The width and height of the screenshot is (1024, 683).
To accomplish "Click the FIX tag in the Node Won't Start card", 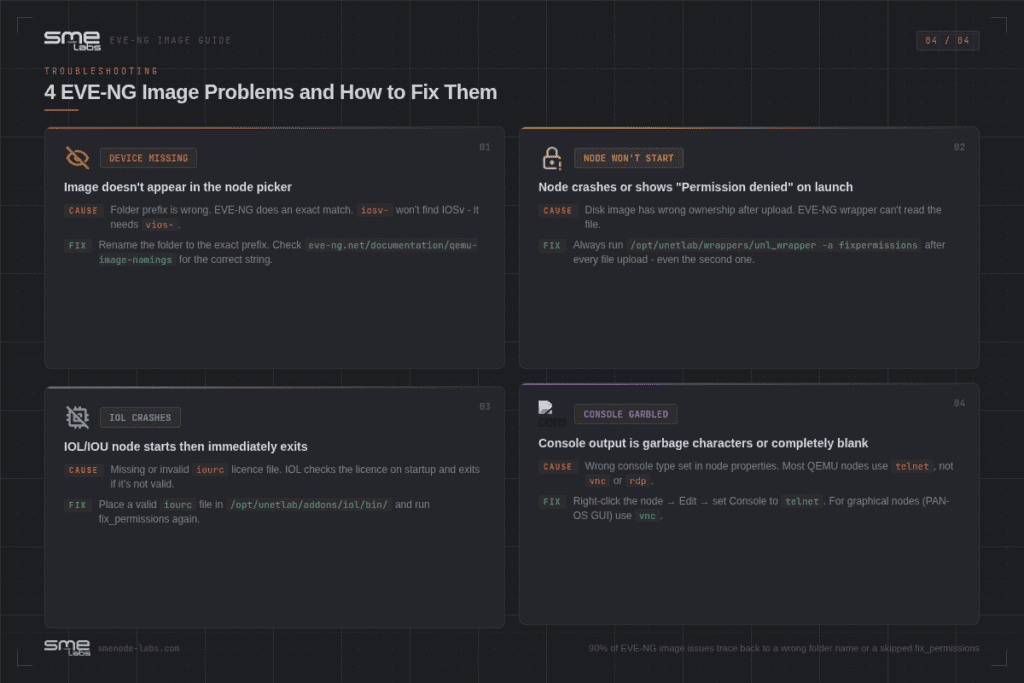I will 551,246.
